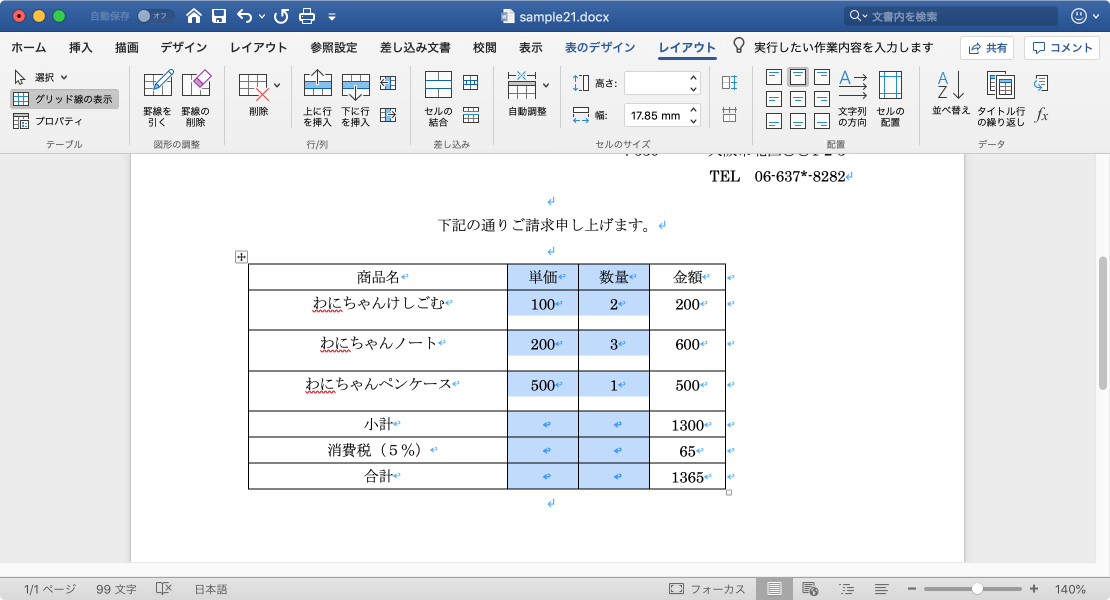Screen dimensions: 1110x600
Task: Click the distribute rows evenly icon
Action: 729,83
